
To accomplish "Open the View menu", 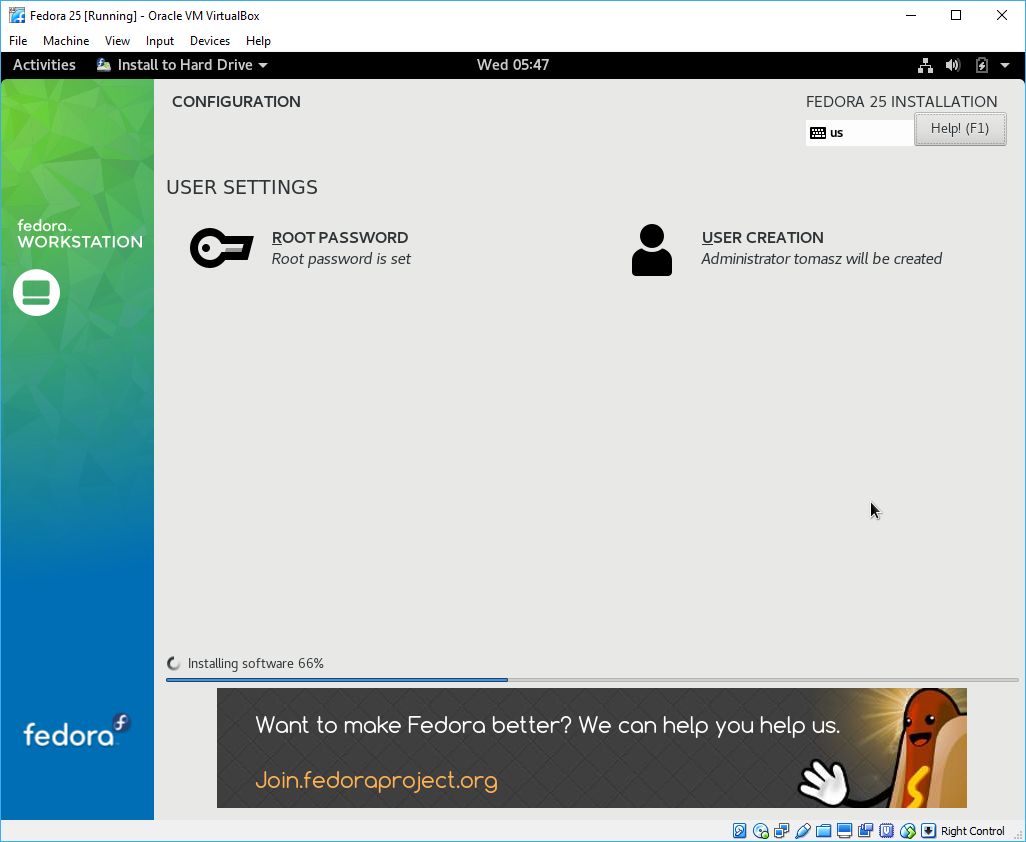I will pyautogui.click(x=117, y=41).
